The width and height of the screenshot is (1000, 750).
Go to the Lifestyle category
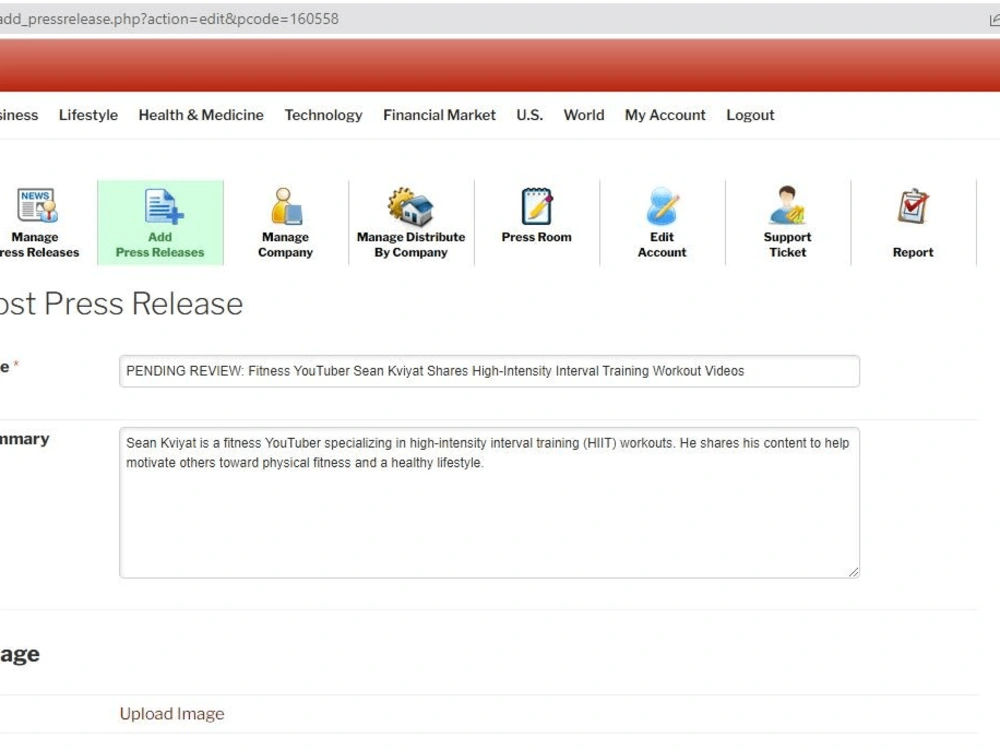[88, 115]
